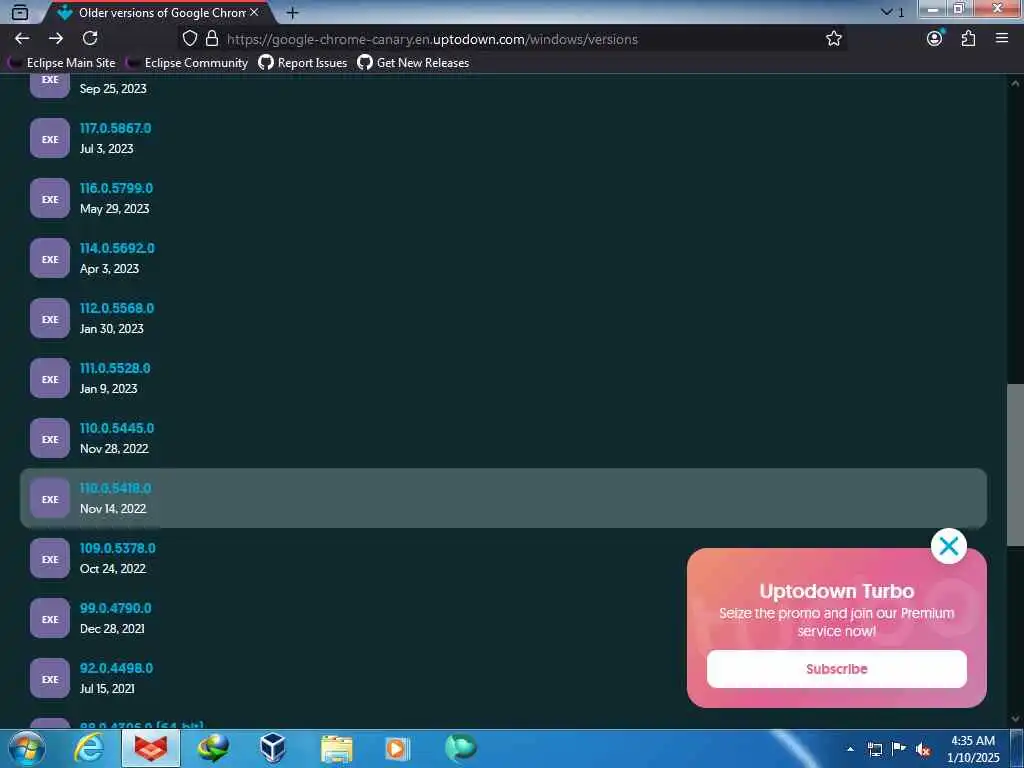Open version 110.0.5418.0 link
1024x768 pixels.
116,488
